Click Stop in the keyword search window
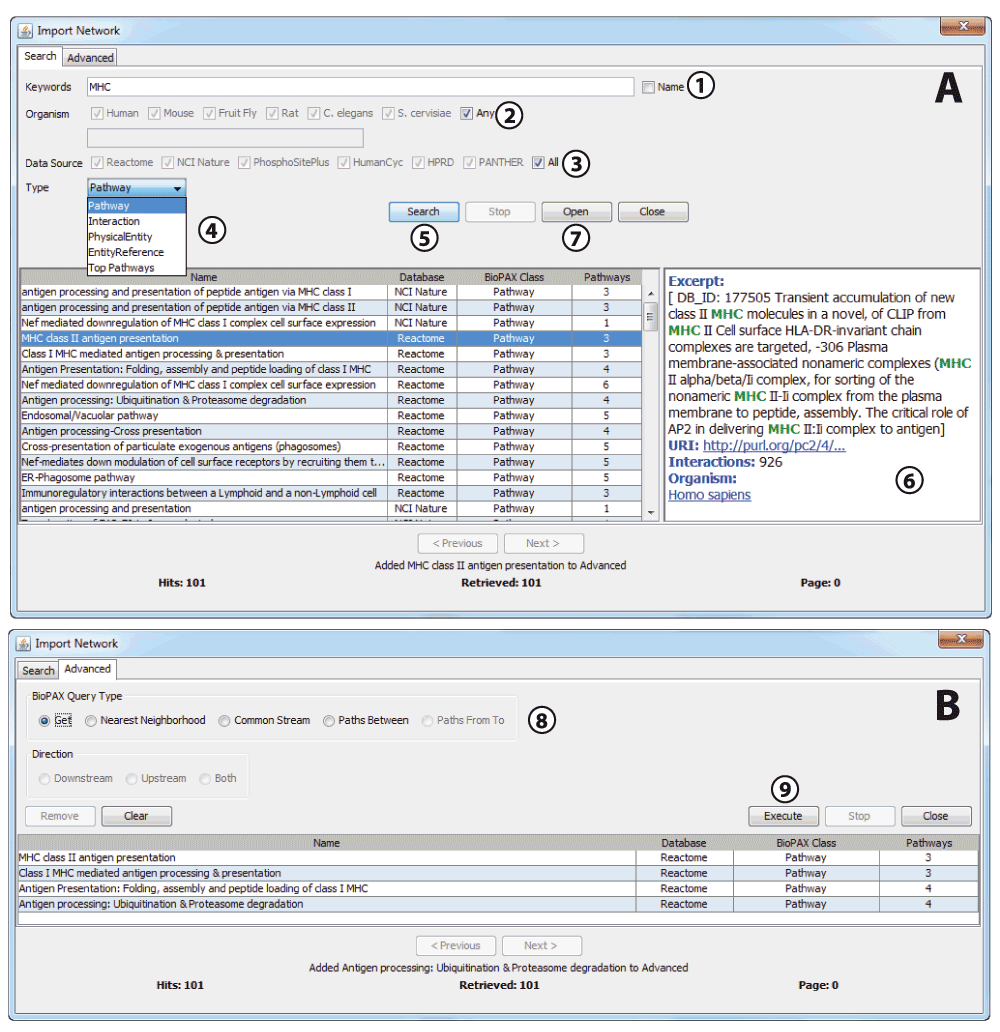Screen dimensions: 1000x1032 tap(500, 212)
